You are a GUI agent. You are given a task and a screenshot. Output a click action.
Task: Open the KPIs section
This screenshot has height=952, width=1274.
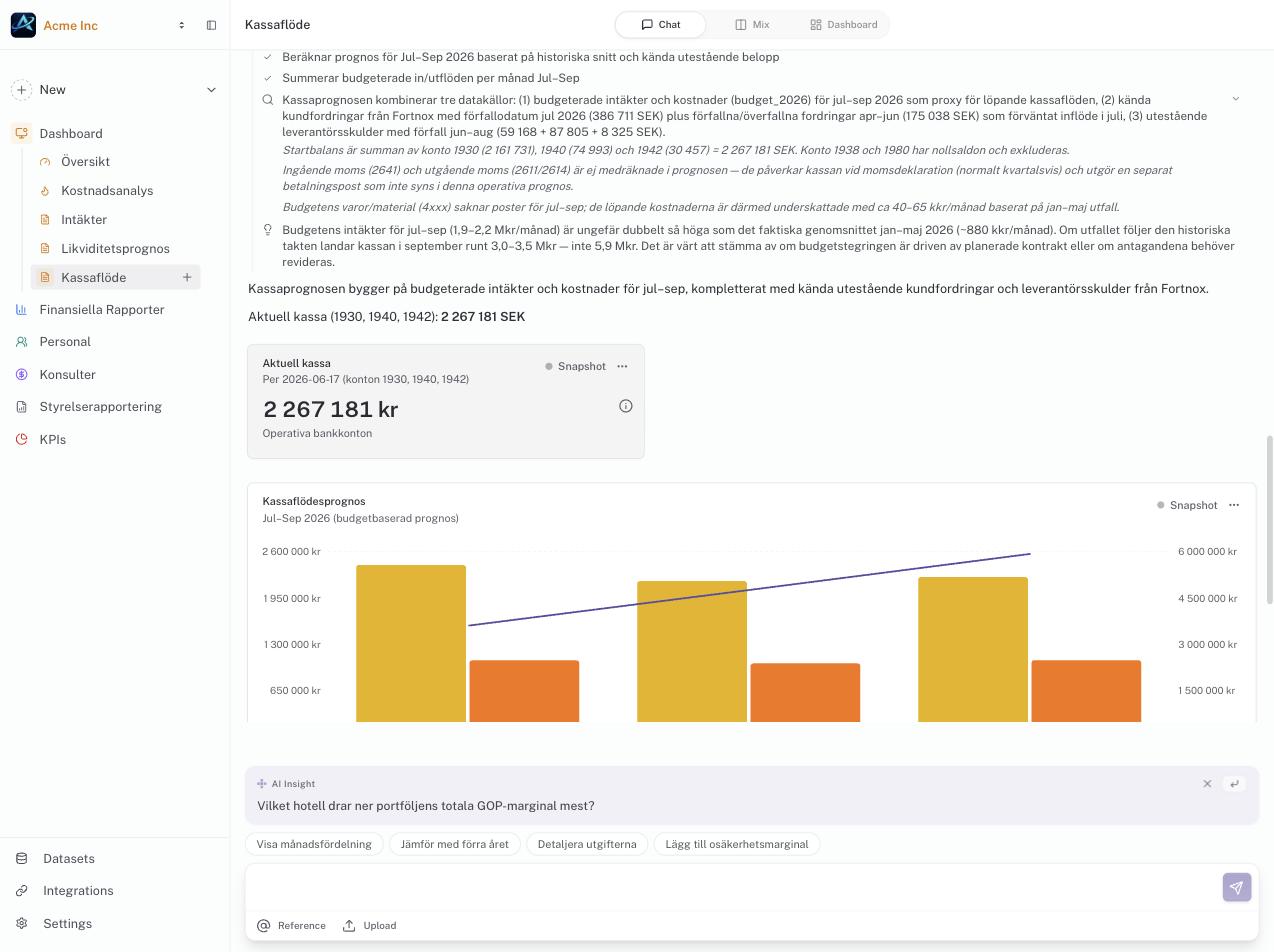pyautogui.click(x=52, y=440)
